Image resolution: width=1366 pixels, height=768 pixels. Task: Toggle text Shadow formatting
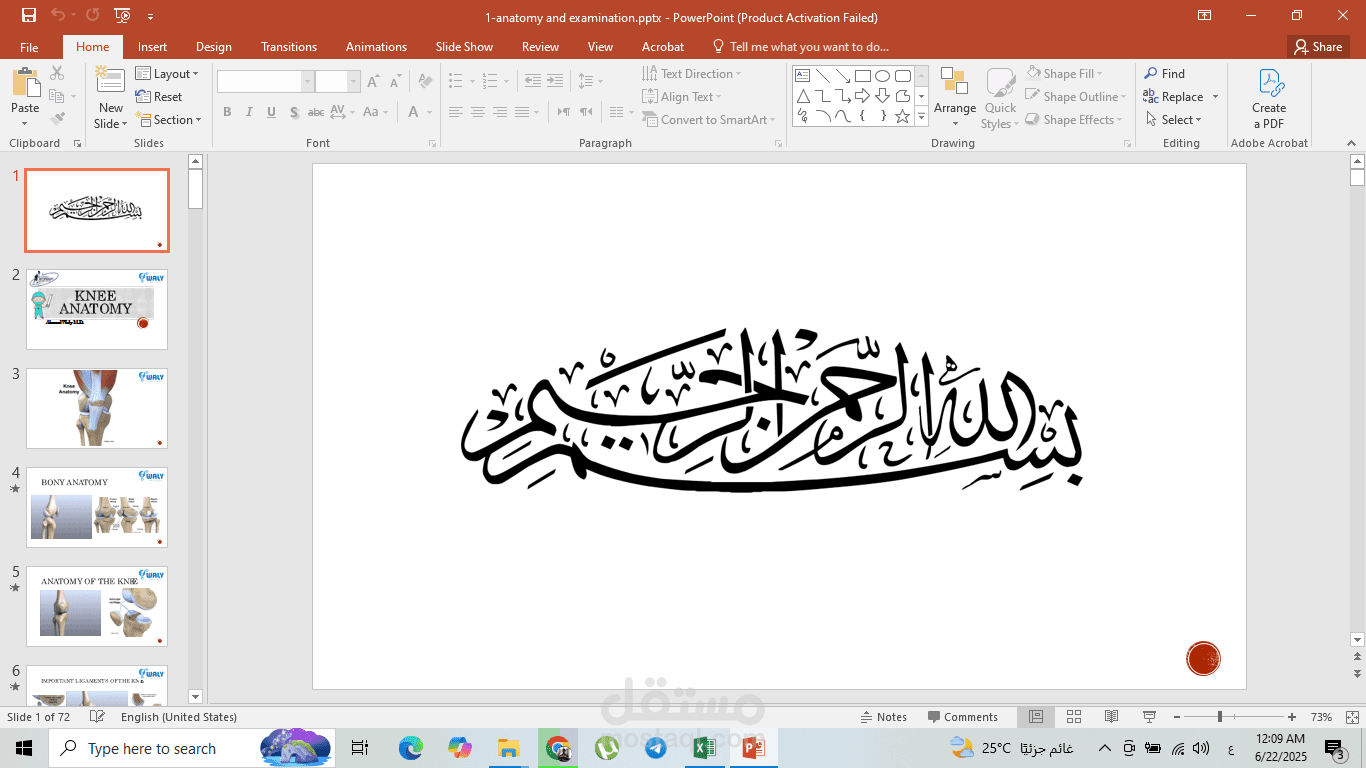tap(293, 112)
